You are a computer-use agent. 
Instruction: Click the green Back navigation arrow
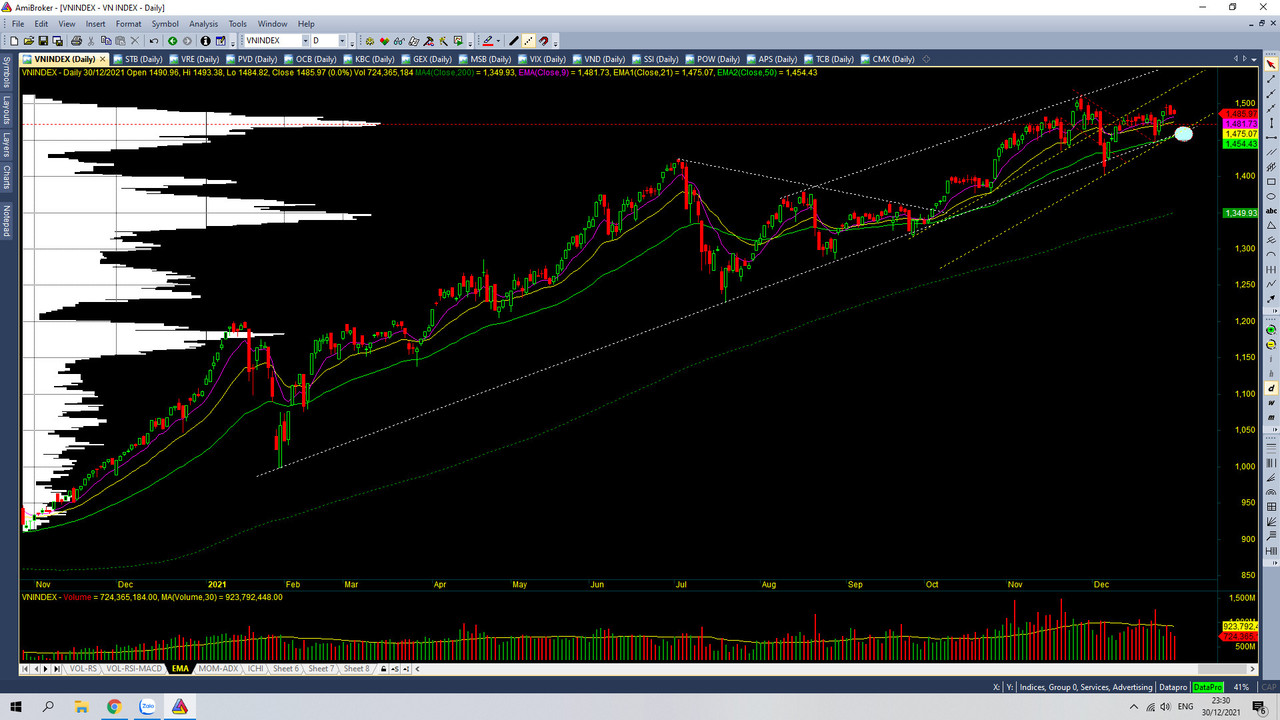(172, 41)
